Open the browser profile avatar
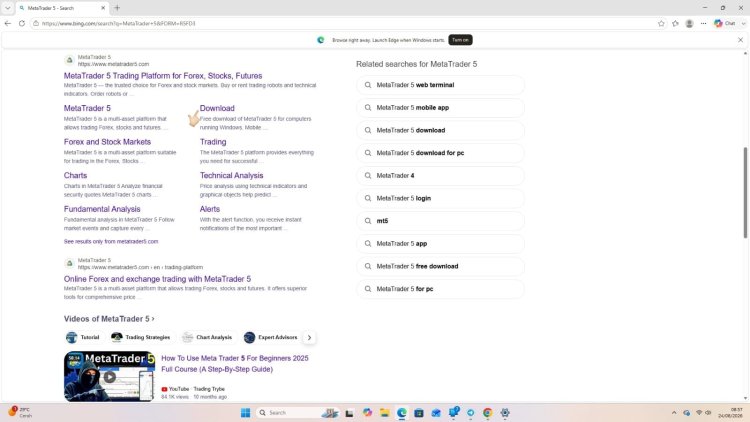The width and height of the screenshot is (750, 422). tap(689, 23)
